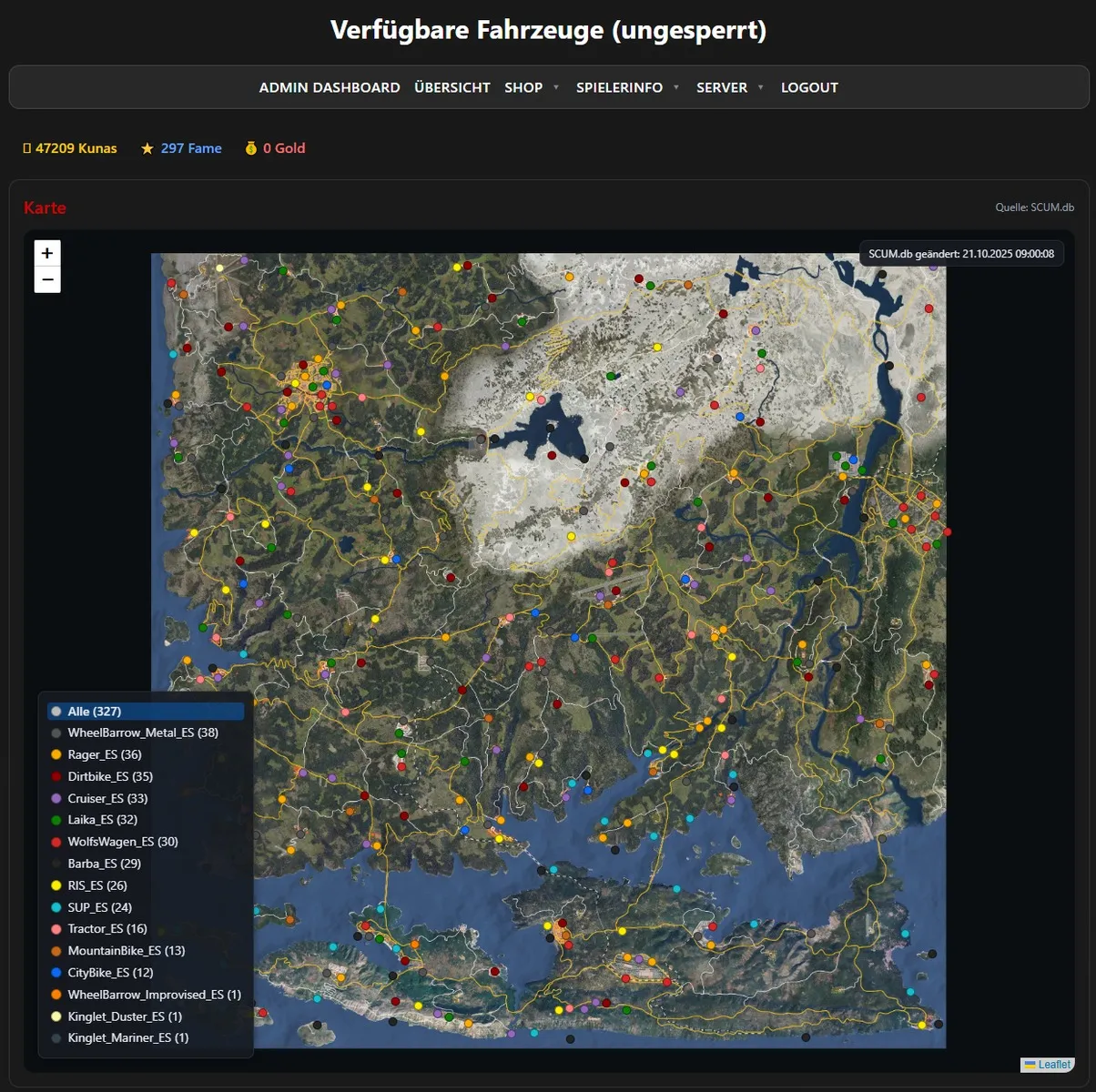Zoom out on the map
1096x1092 pixels.
click(x=47, y=279)
